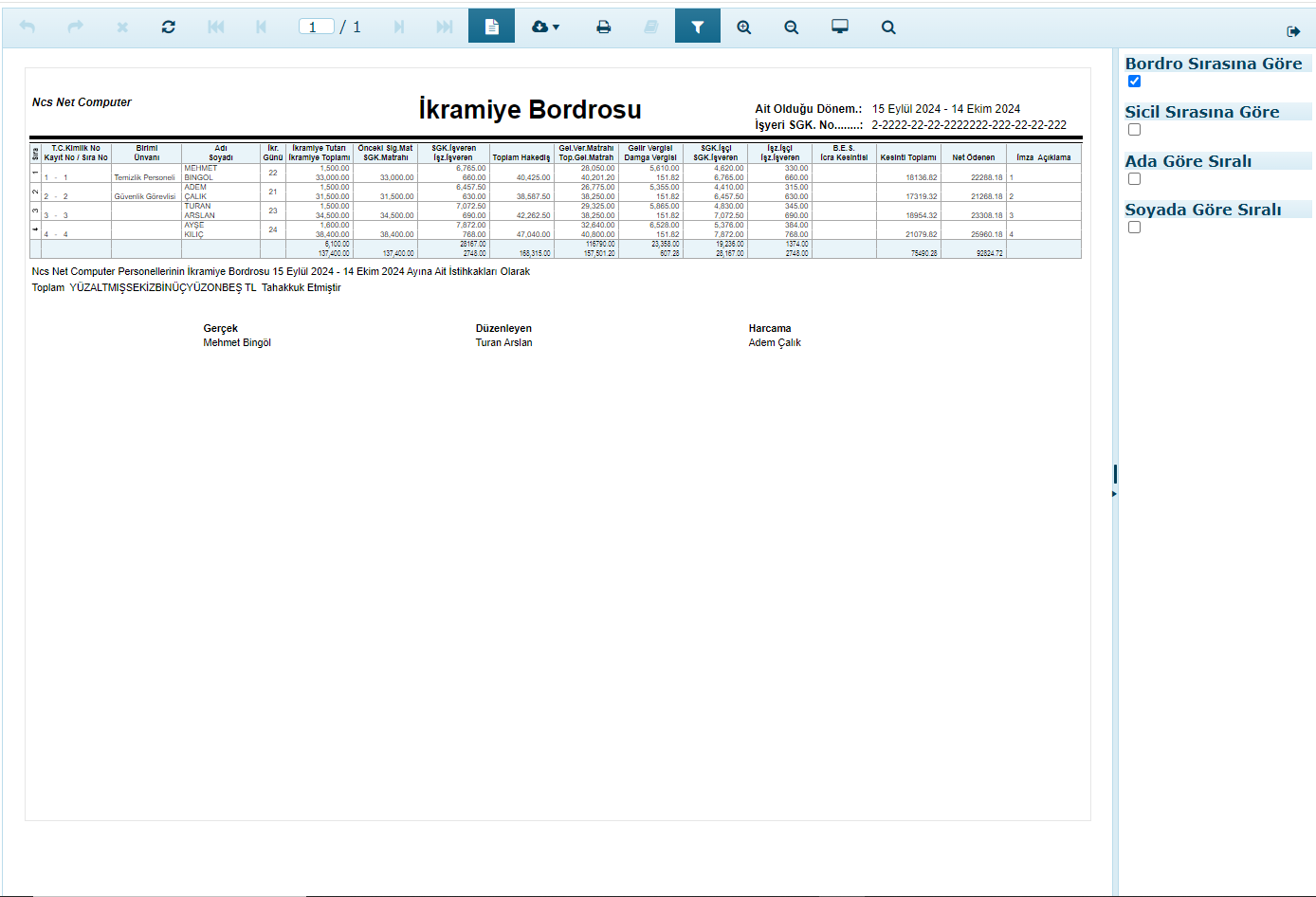1316x897 pixels.
Task: Click the undo arrow in the toolbar
Action: click(x=27, y=27)
